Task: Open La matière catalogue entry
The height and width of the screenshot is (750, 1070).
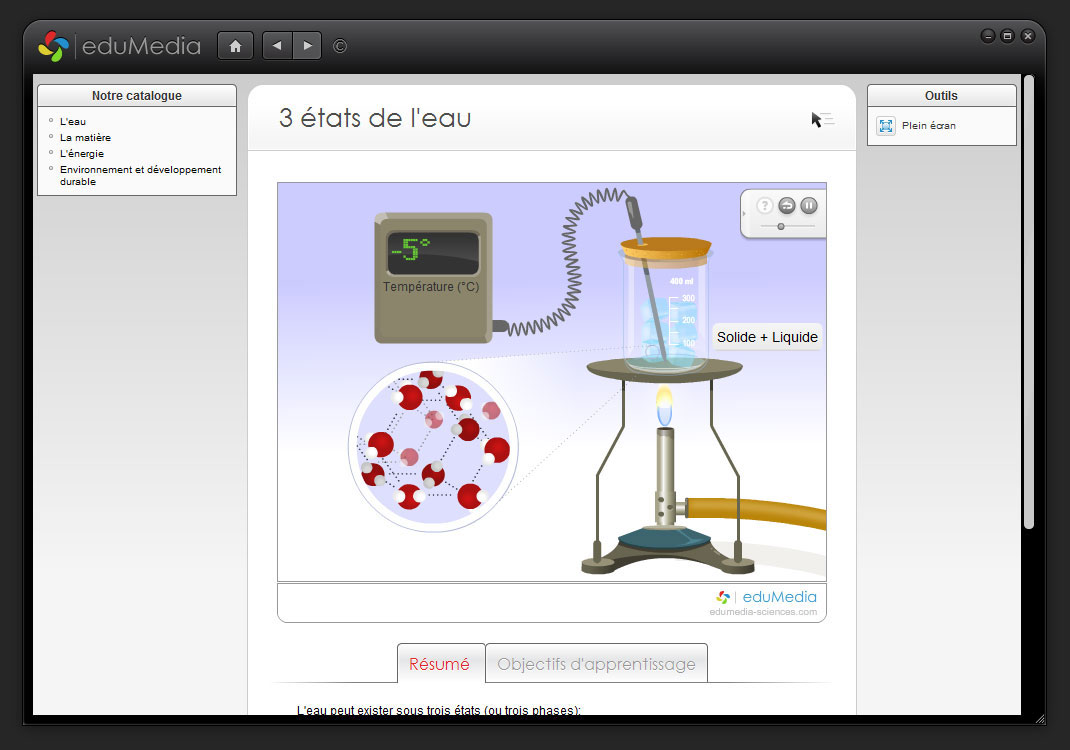Action: [85, 138]
